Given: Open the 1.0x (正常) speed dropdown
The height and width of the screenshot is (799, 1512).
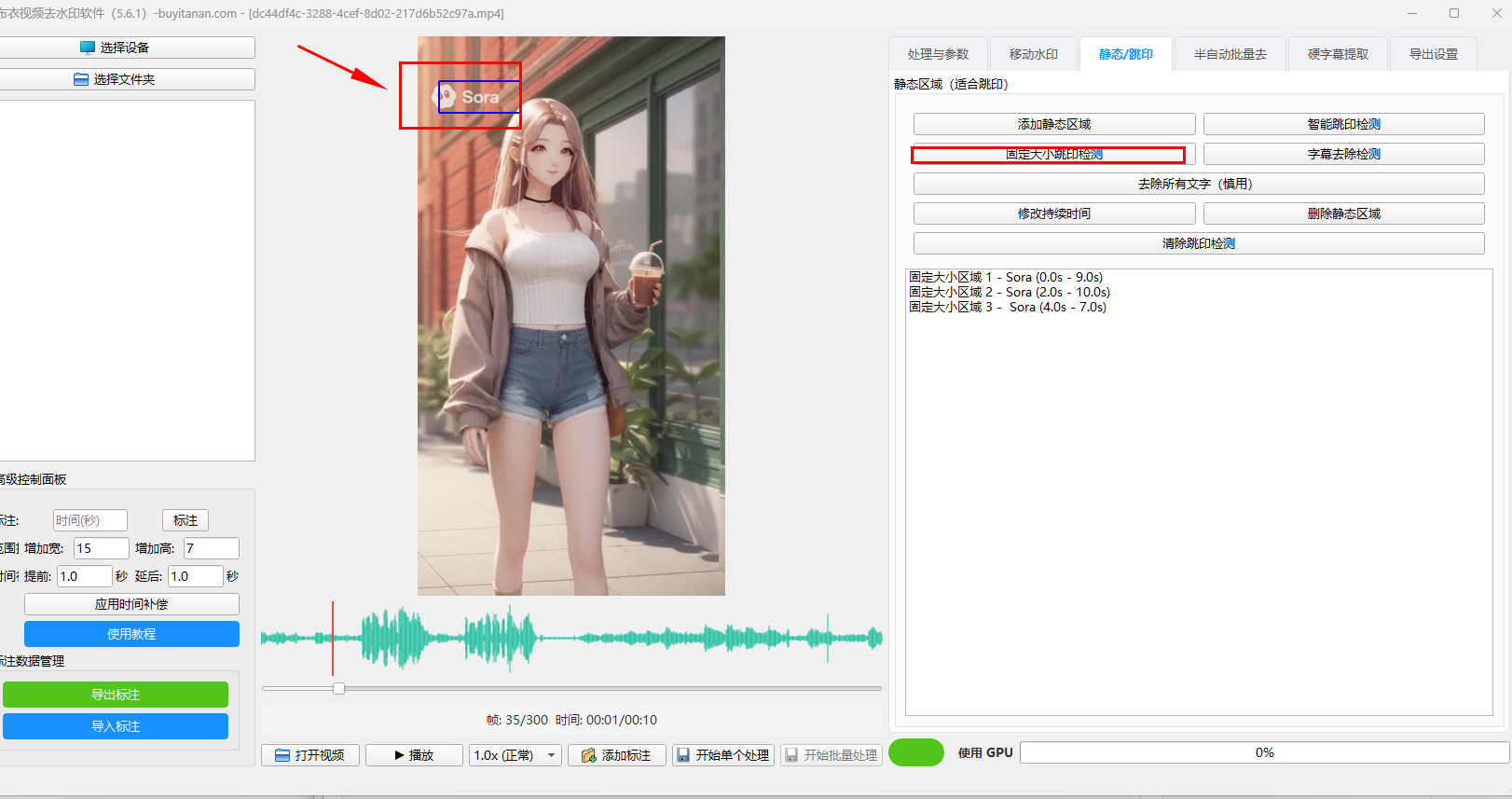Looking at the screenshot, I should click(x=515, y=755).
